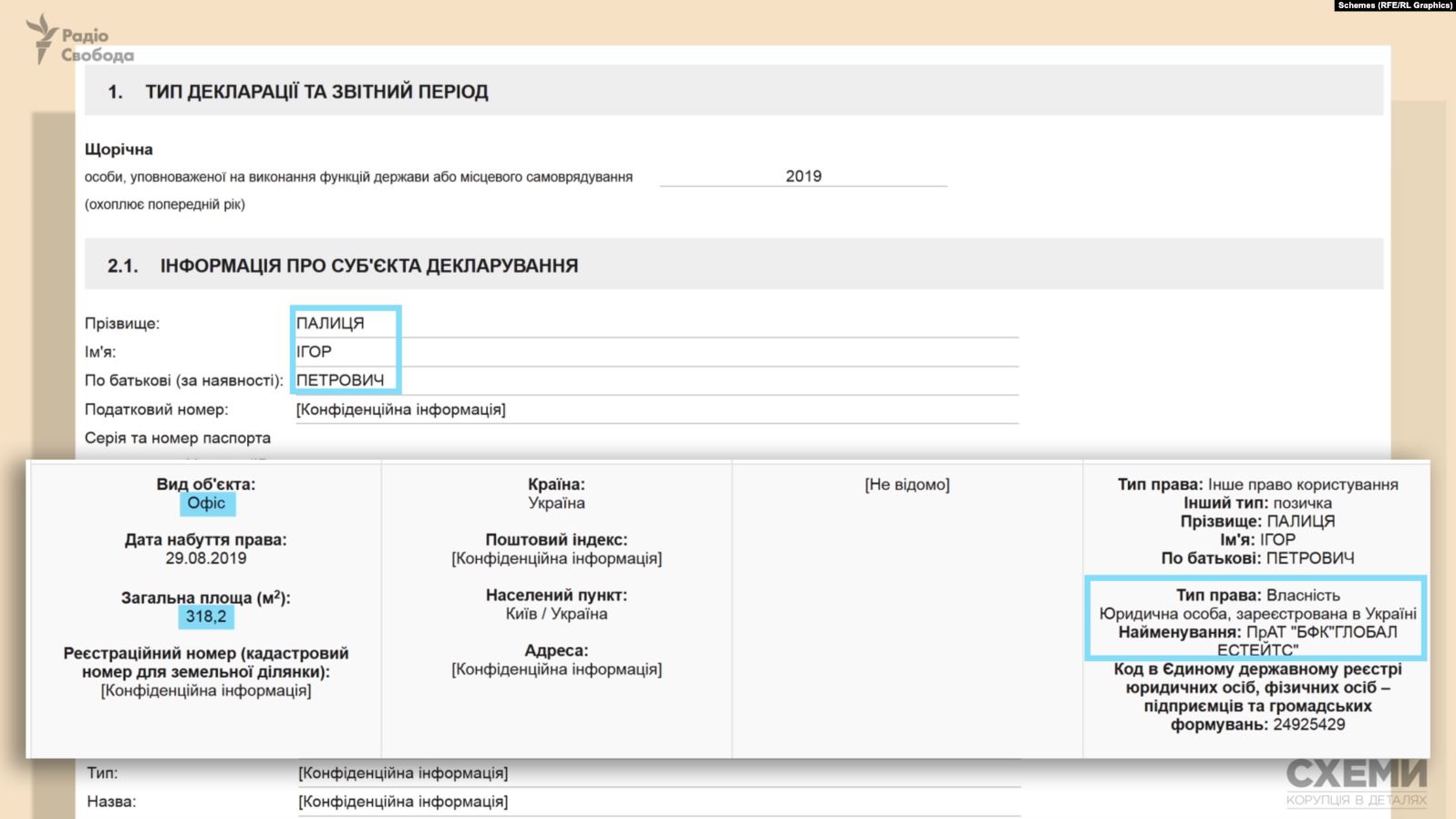Click the Тип confidential information field

403,773
